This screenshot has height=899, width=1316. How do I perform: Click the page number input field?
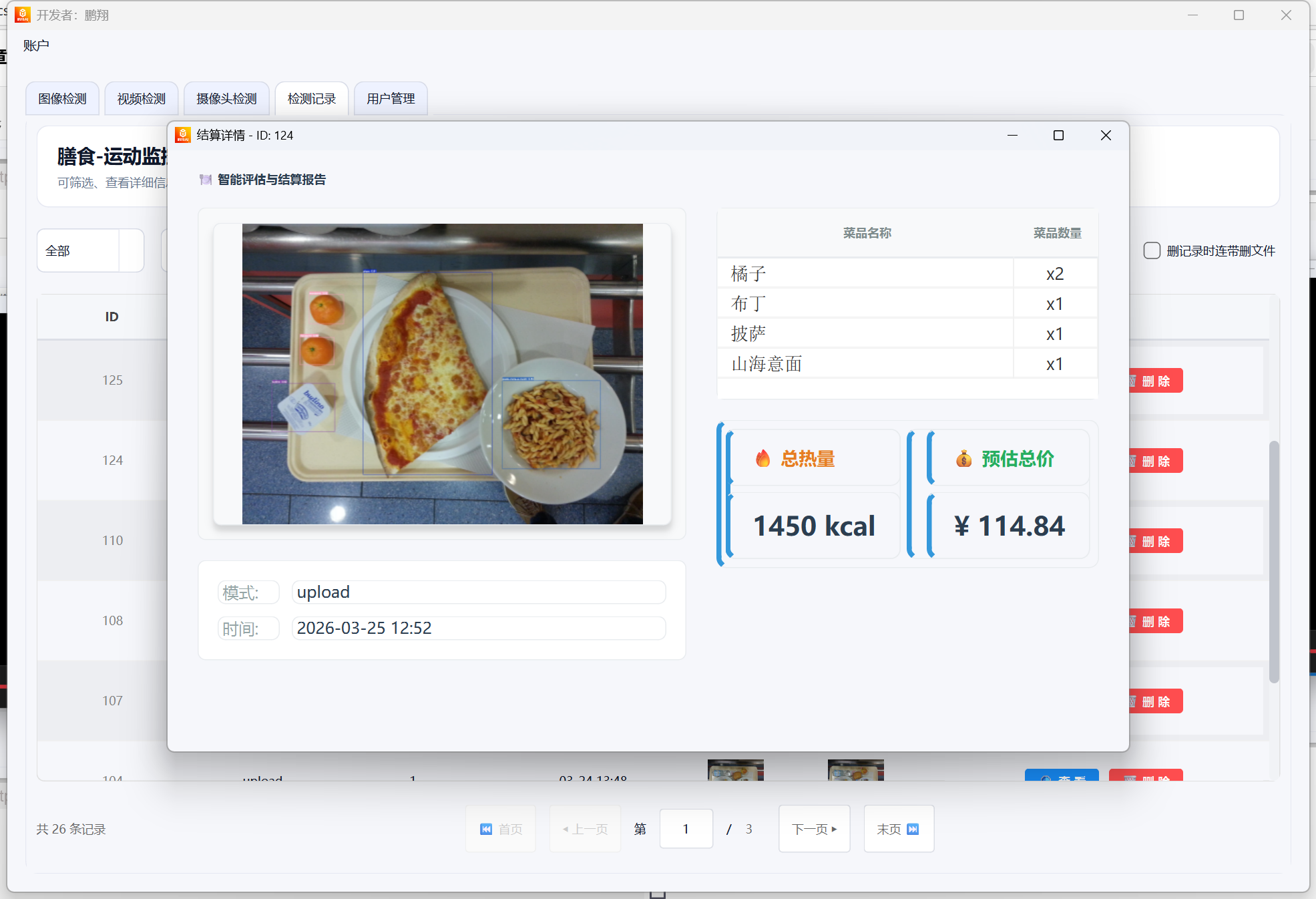point(686,829)
